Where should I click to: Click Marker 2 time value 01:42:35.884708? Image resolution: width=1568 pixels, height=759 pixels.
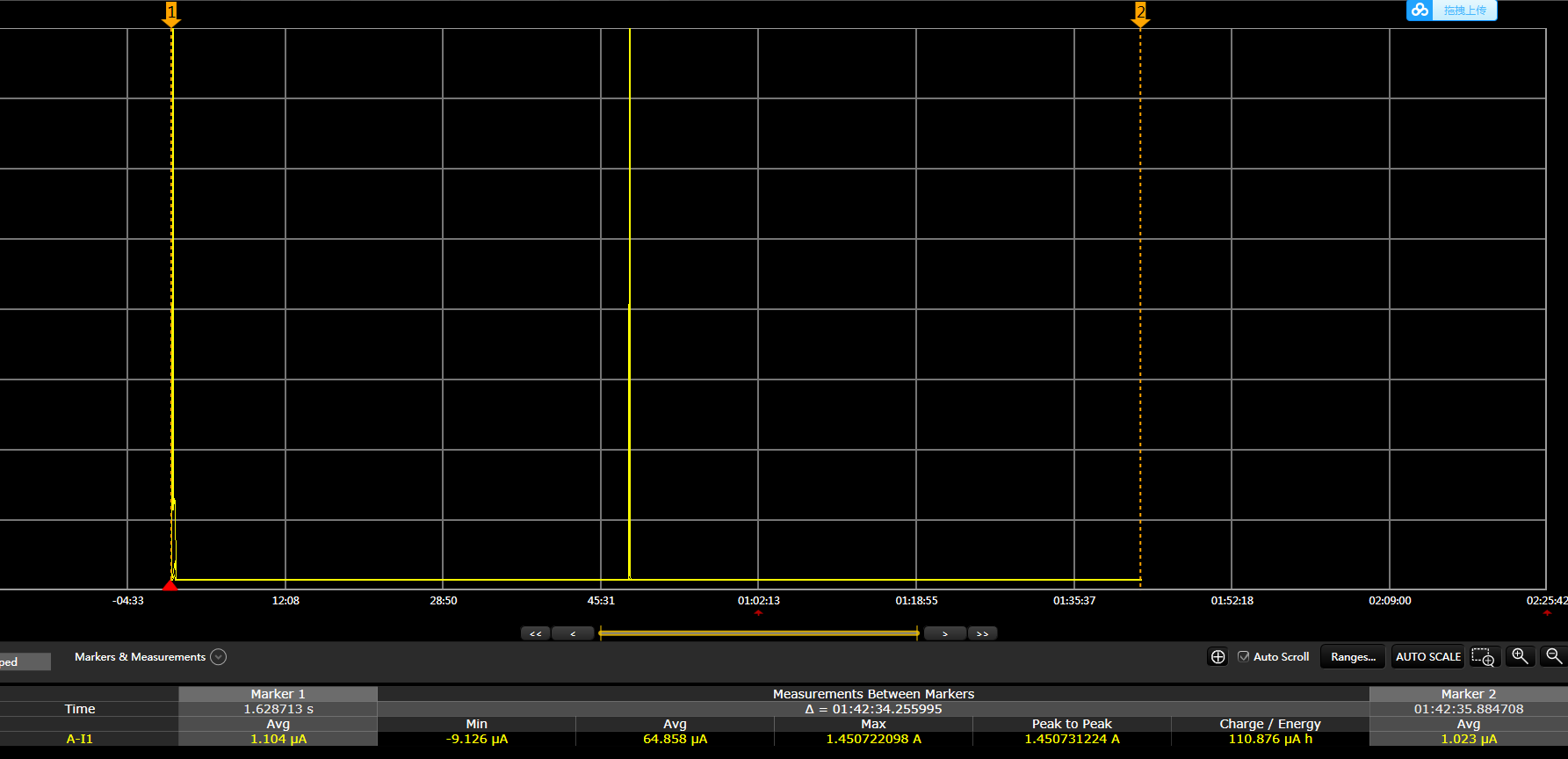(1468, 709)
